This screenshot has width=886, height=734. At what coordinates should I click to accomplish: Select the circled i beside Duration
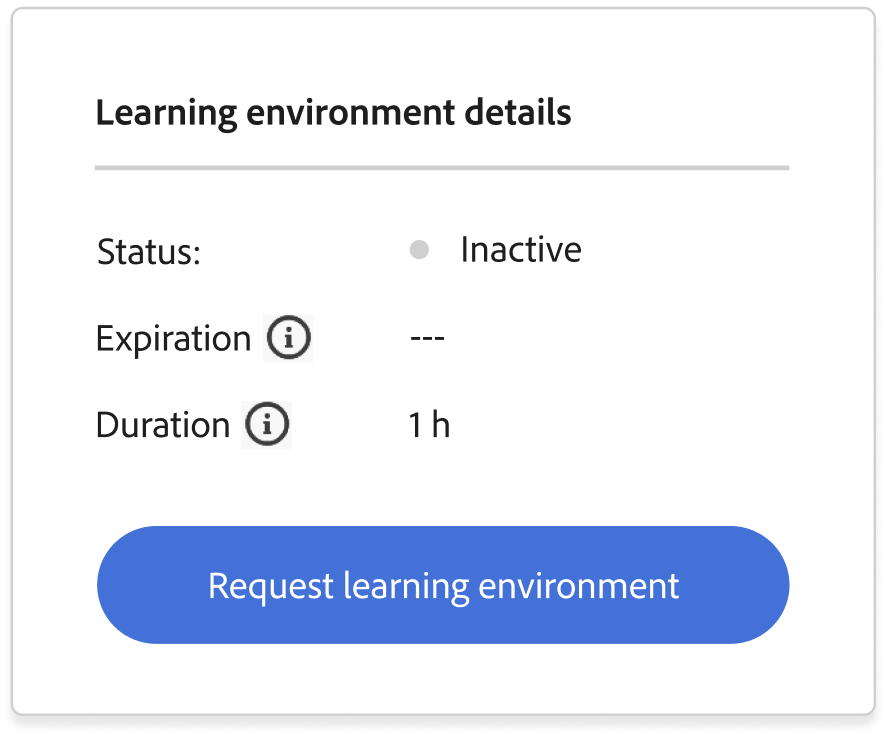267,424
